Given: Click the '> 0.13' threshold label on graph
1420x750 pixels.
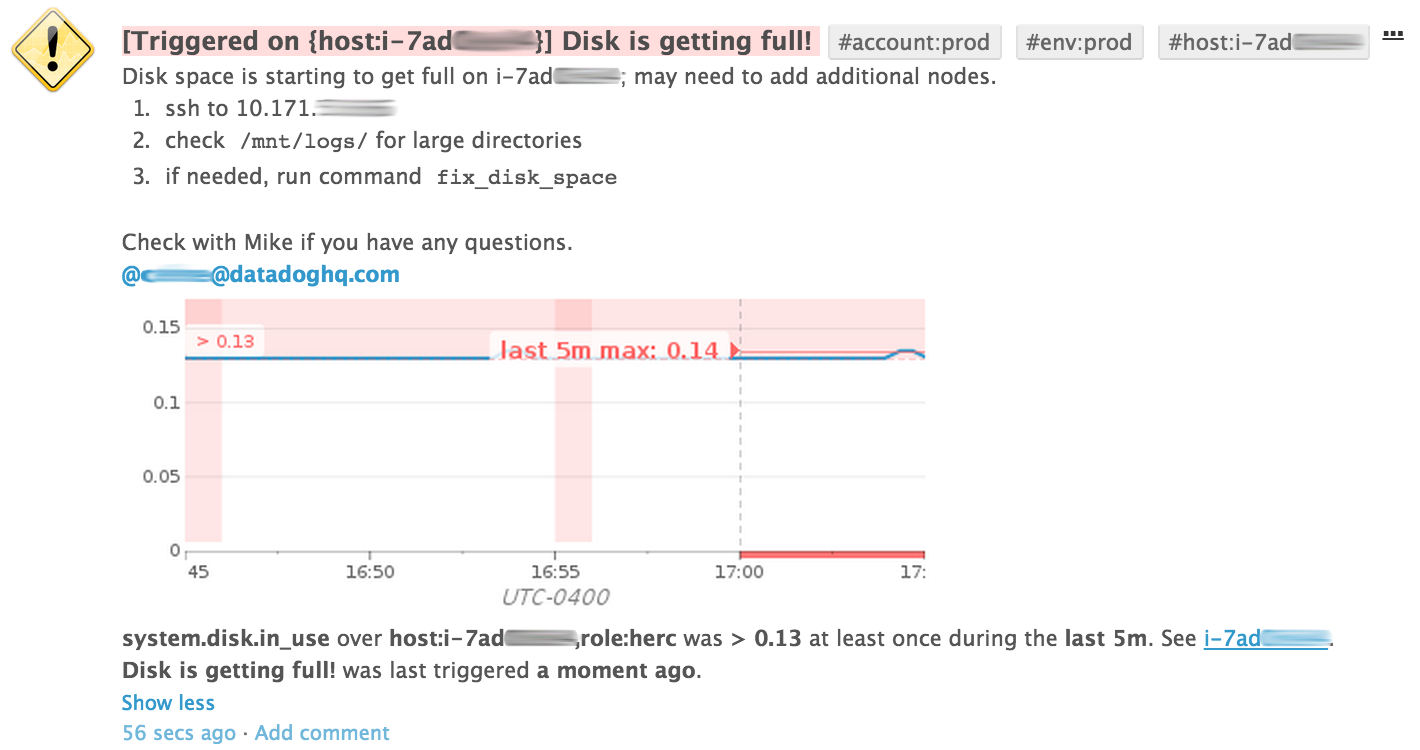Looking at the screenshot, I should click(225, 341).
